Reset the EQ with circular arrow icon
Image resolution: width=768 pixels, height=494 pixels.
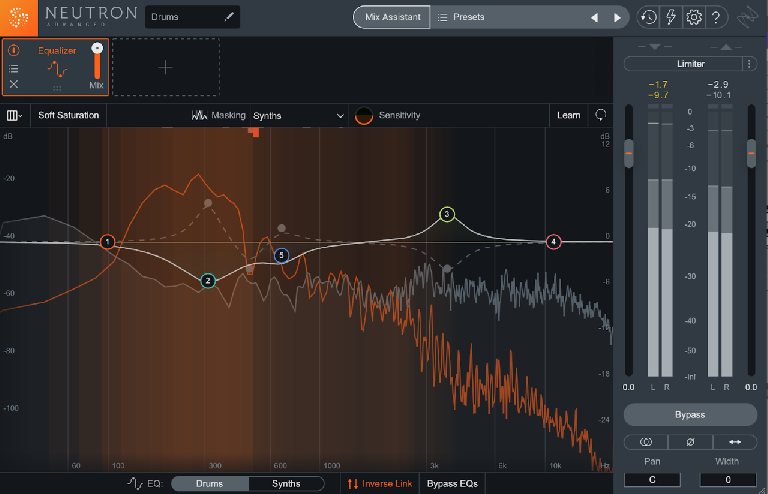point(600,115)
